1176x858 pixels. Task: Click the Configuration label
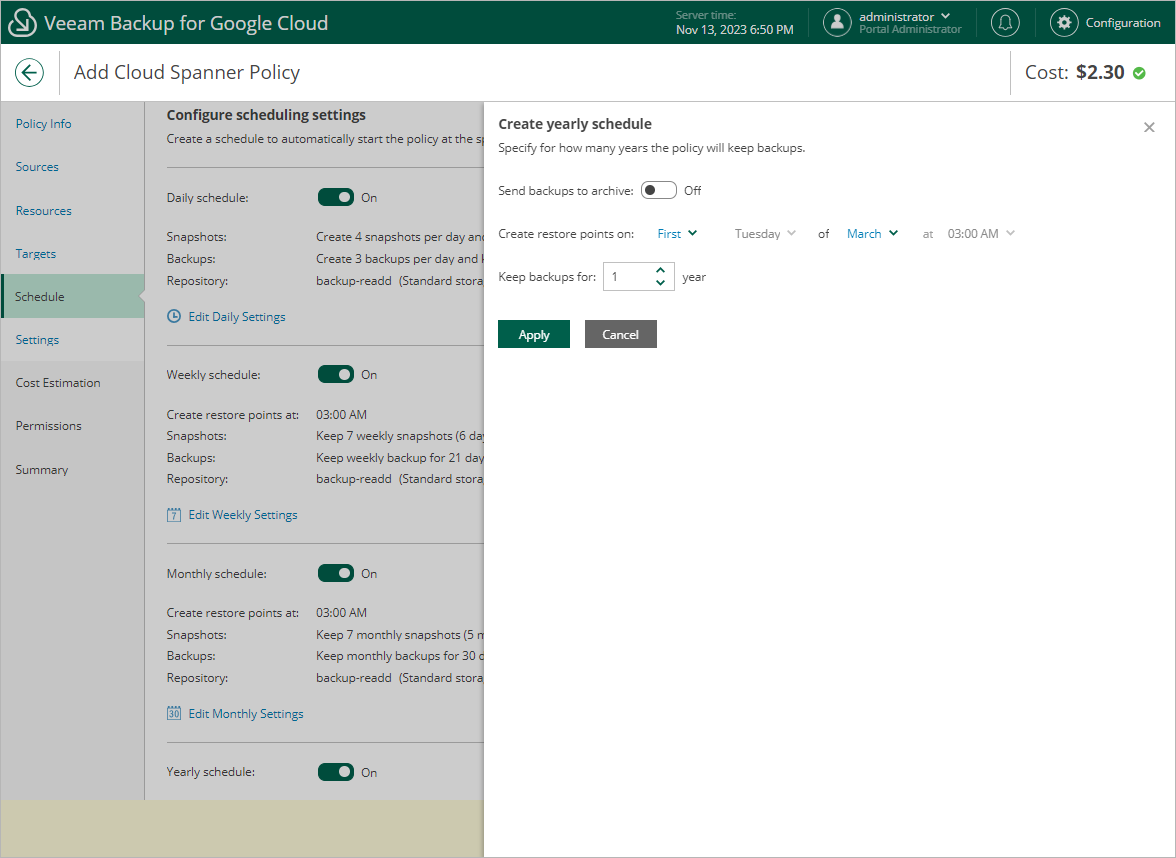click(x=1123, y=22)
